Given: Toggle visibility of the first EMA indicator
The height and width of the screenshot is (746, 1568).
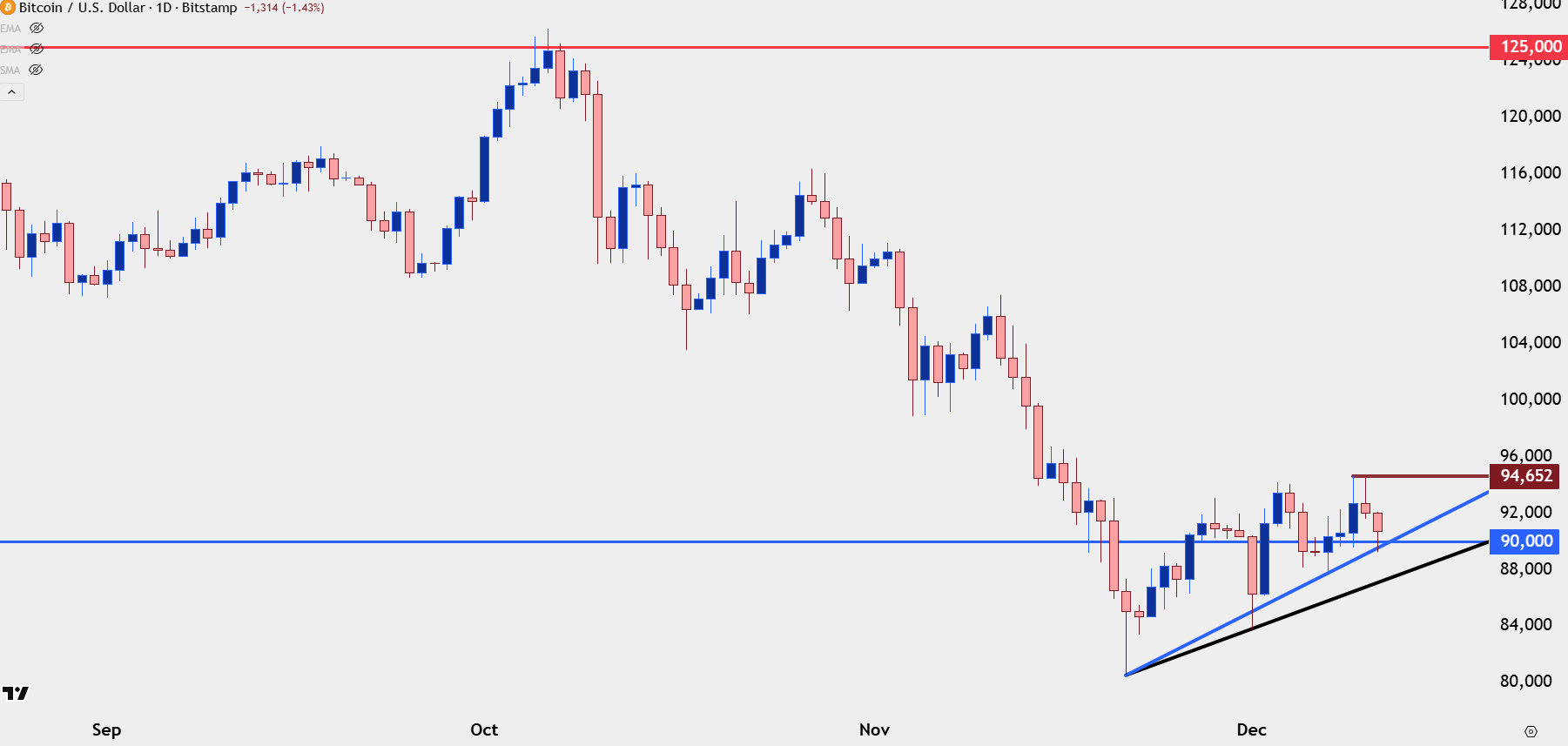Looking at the screenshot, I should 37,29.
